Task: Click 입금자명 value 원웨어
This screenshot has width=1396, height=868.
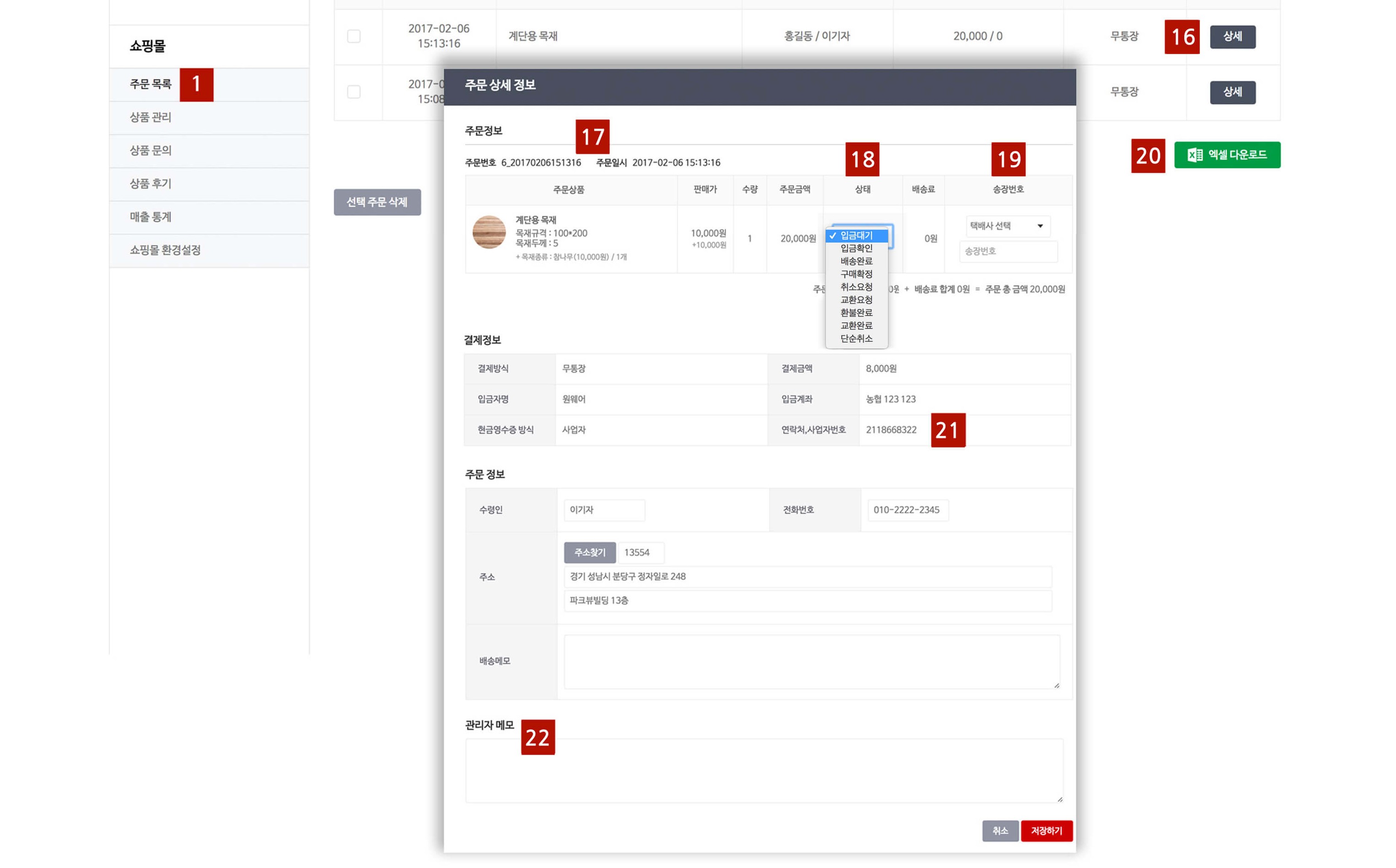Action: click(x=574, y=399)
